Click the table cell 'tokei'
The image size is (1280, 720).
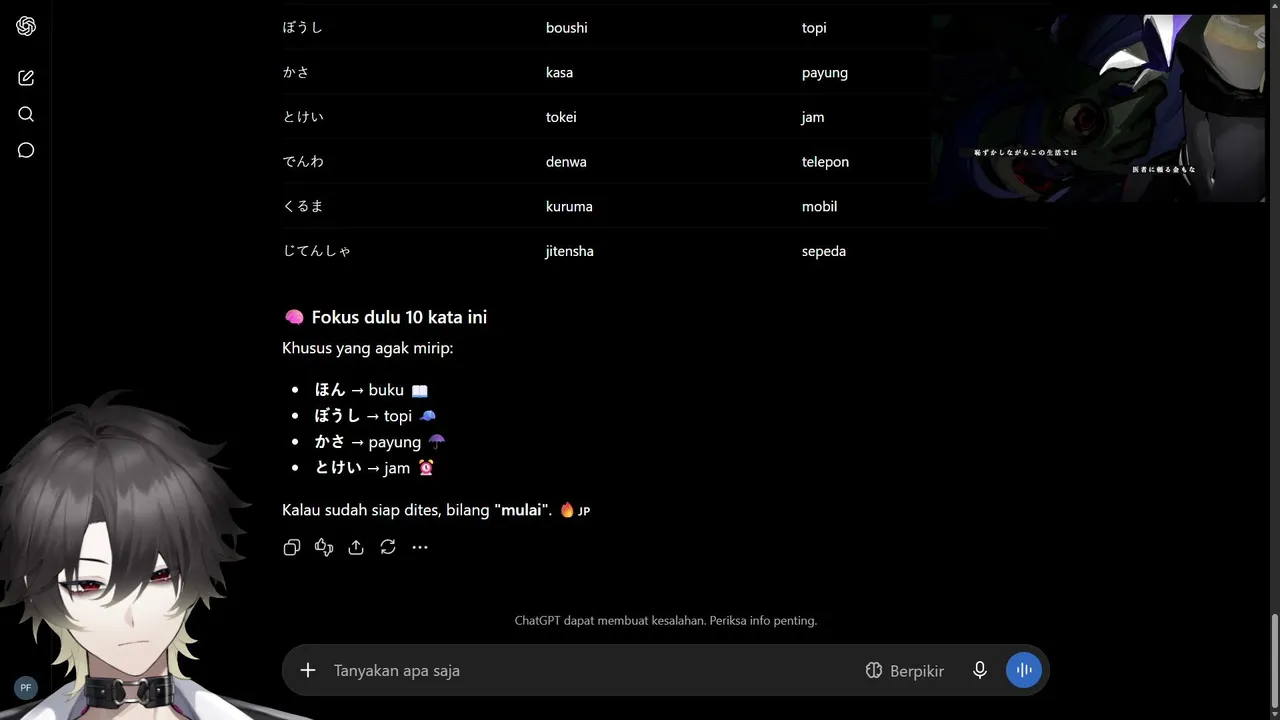(x=561, y=117)
